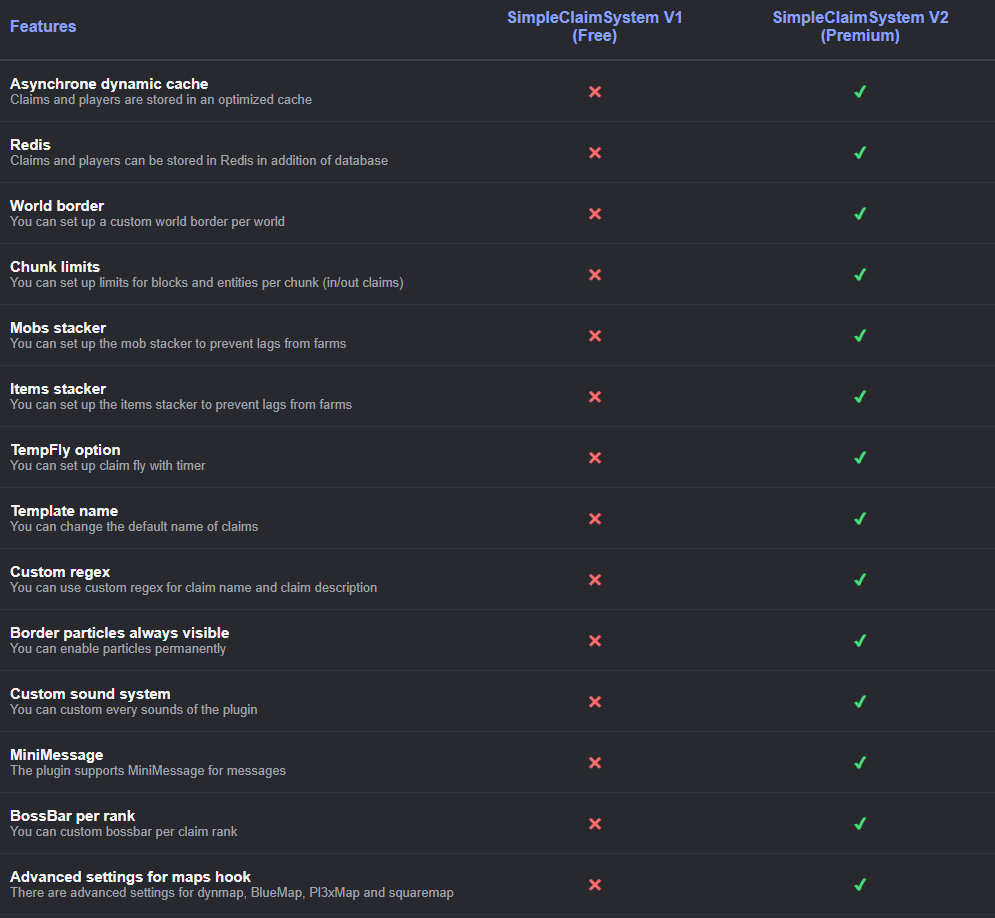Click the Border particles always visible title
Image resolution: width=995 pixels, height=918 pixels.
[120, 633]
